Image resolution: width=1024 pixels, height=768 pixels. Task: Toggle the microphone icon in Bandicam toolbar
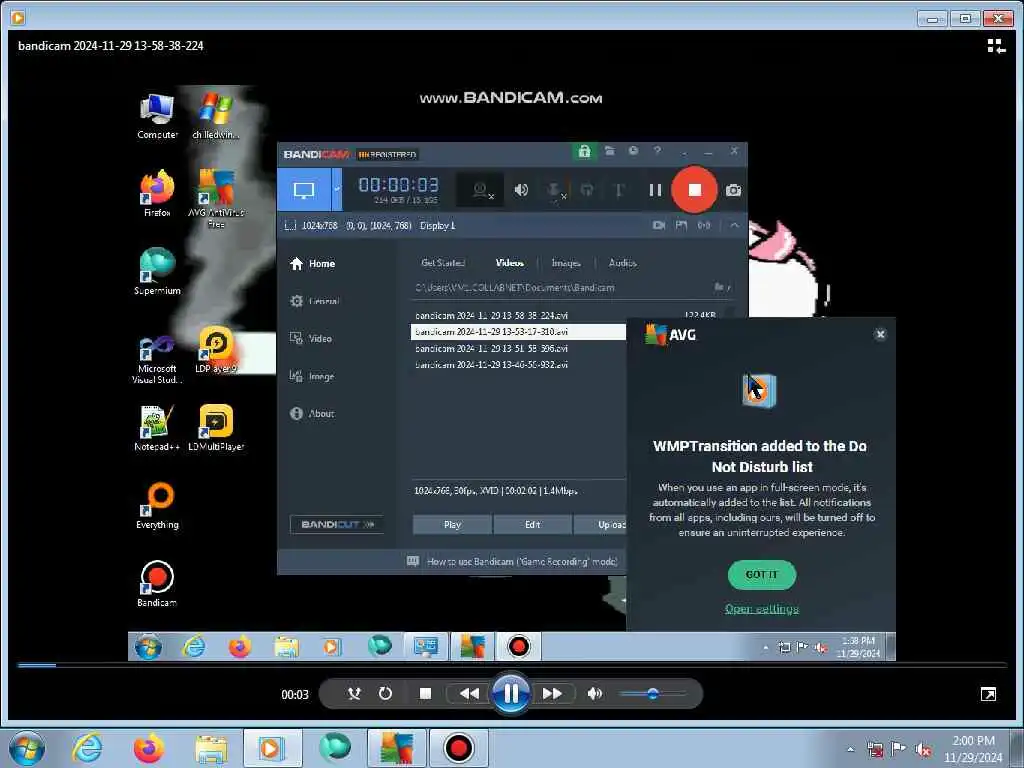pyautogui.click(x=555, y=190)
